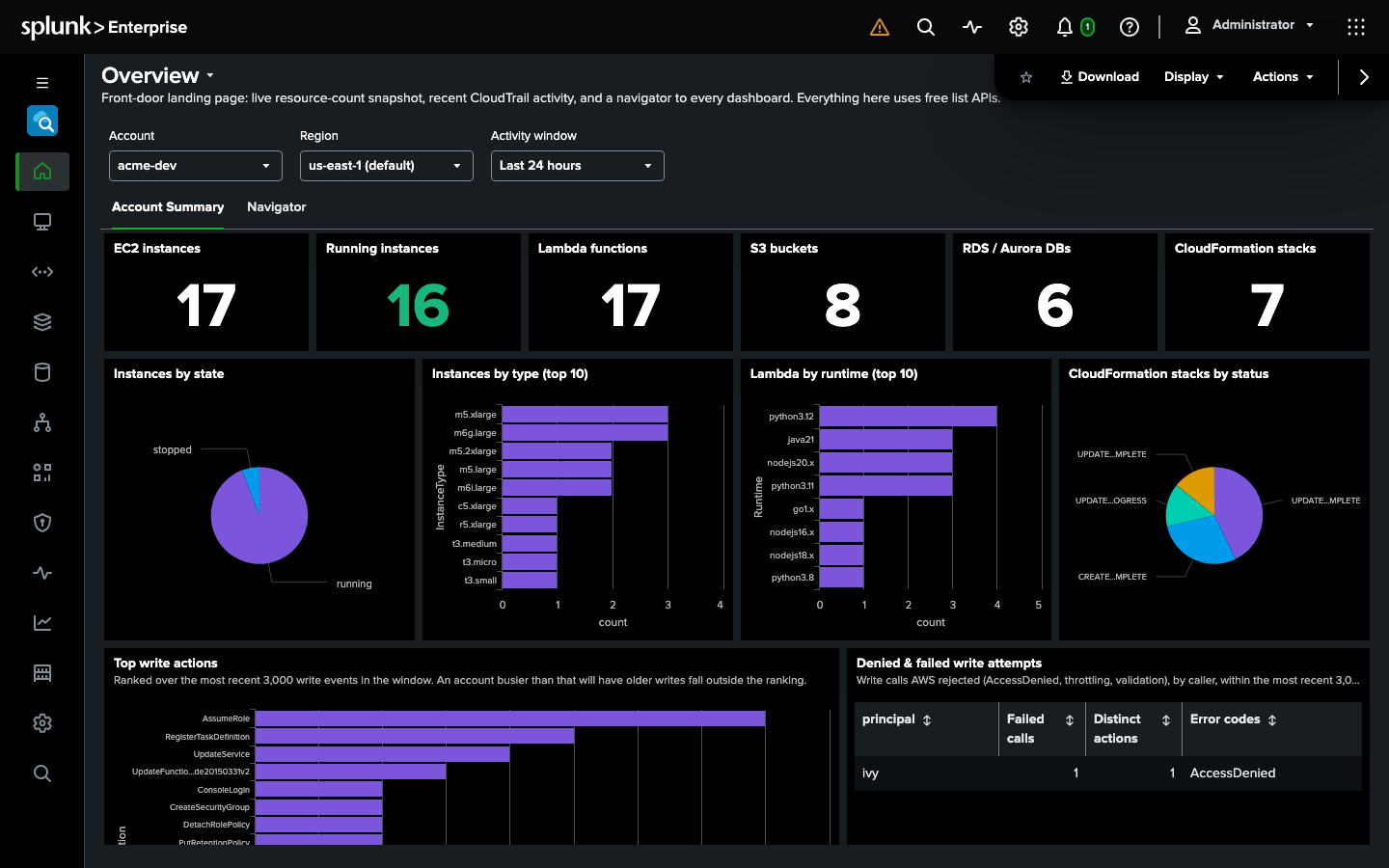The width and height of the screenshot is (1389, 868).
Task: Click the stopped pie label
Action: 172,450
